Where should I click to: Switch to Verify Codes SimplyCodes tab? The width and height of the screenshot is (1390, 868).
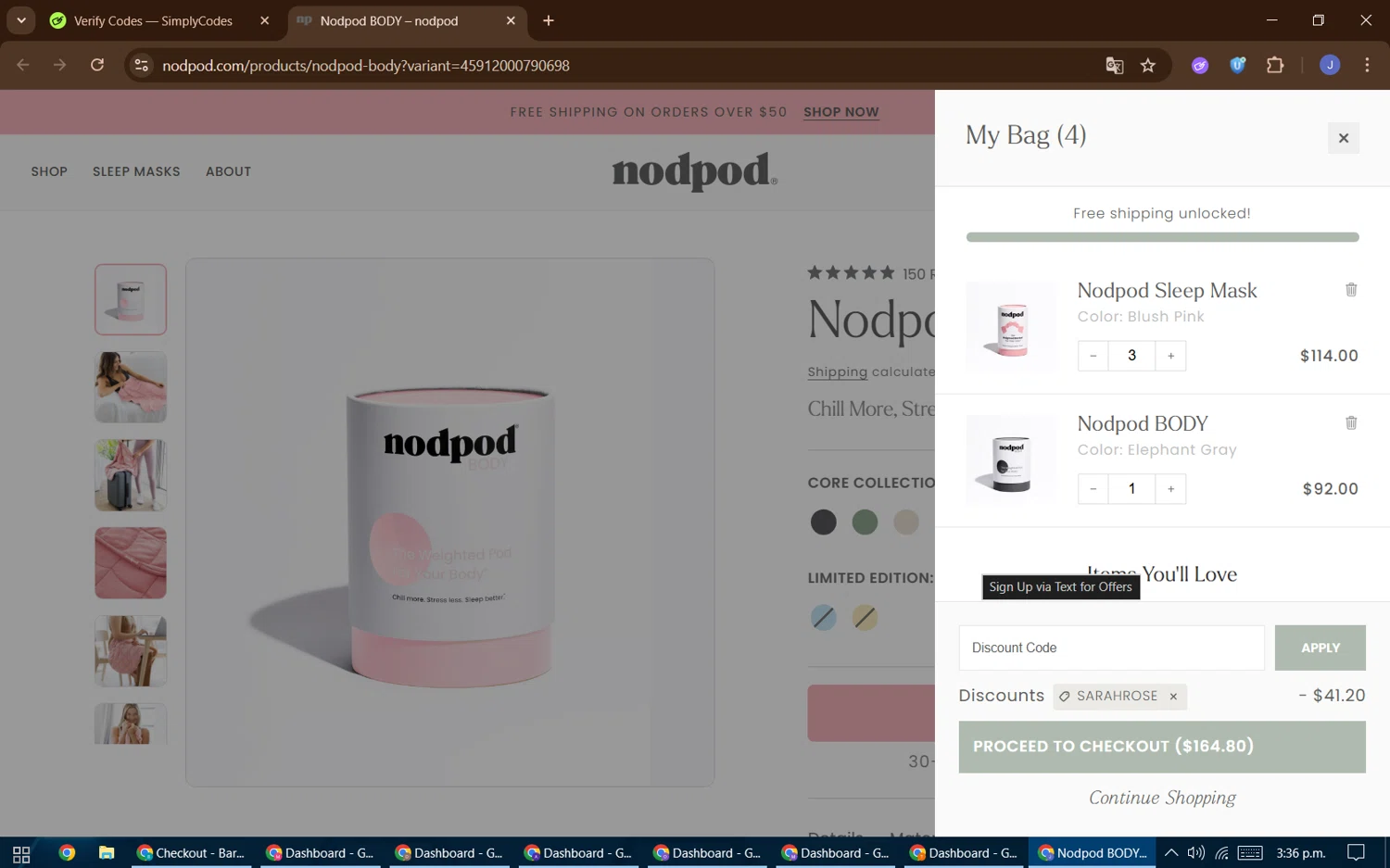tap(153, 20)
